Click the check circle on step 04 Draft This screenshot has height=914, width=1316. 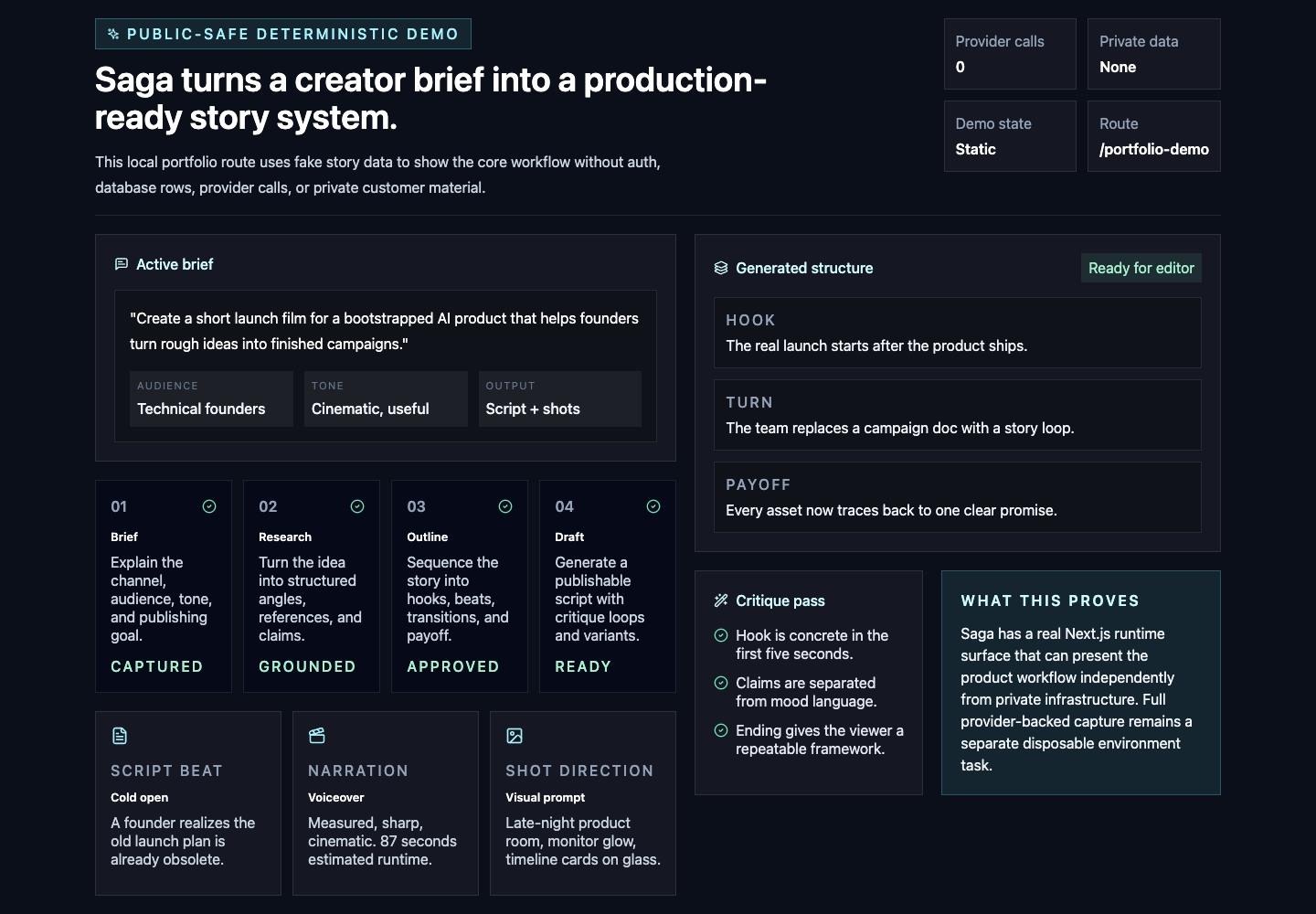(x=653, y=506)
